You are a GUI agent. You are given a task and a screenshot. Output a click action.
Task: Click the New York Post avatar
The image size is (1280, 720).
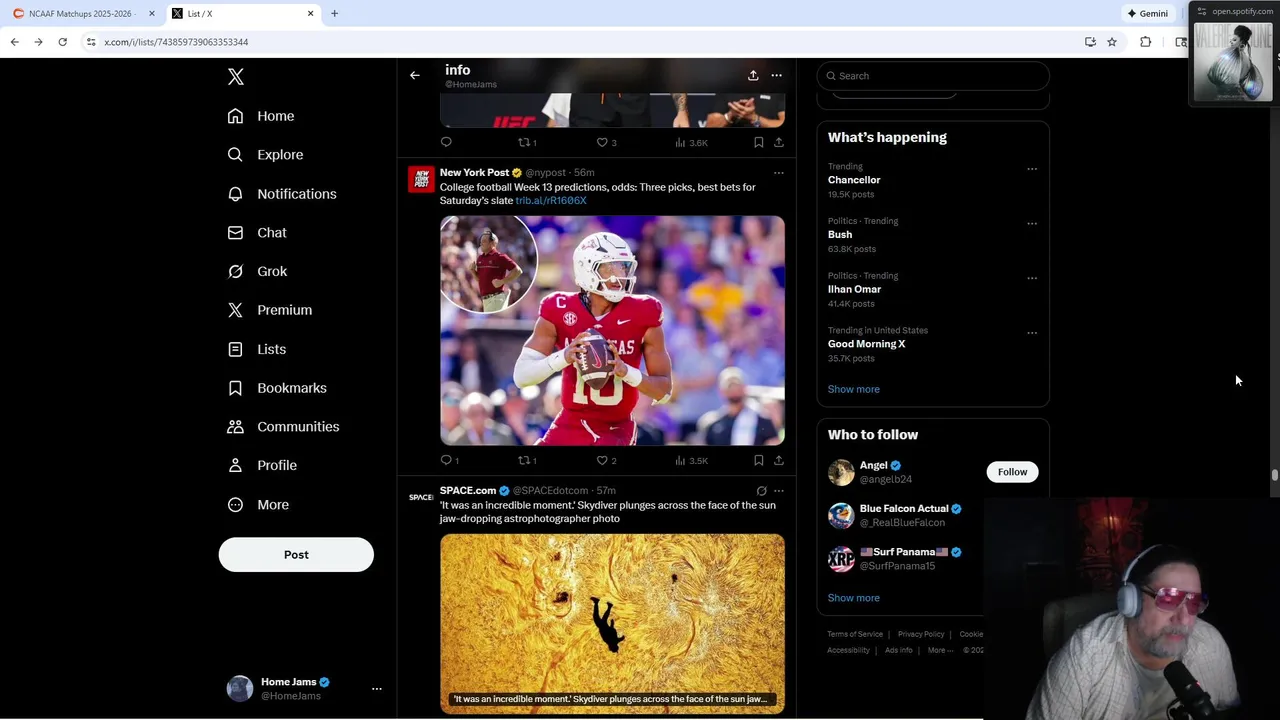coord(421,180)
